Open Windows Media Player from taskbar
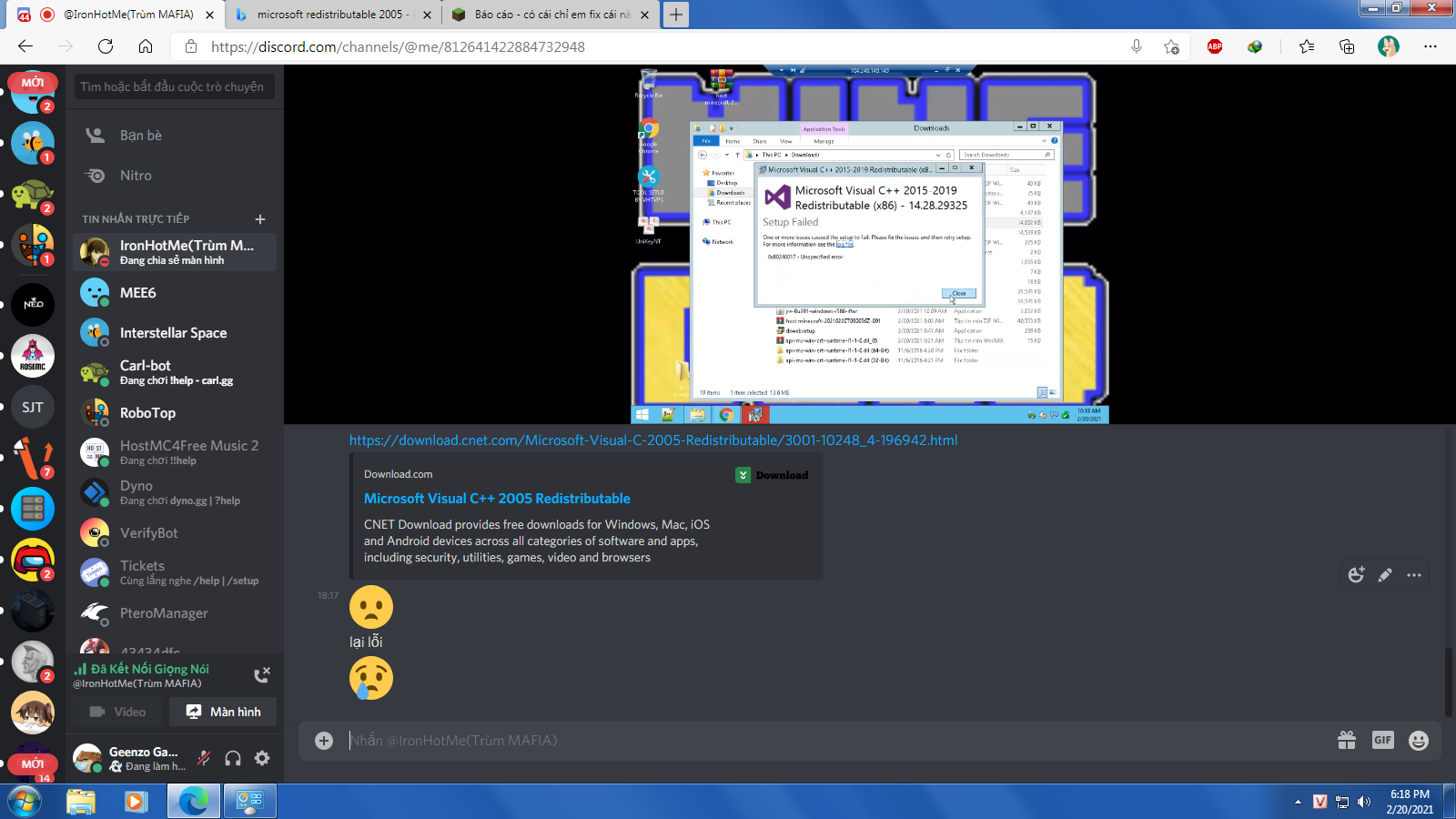The height and width of the screenshot is (819, 1456). coord(136,802)
